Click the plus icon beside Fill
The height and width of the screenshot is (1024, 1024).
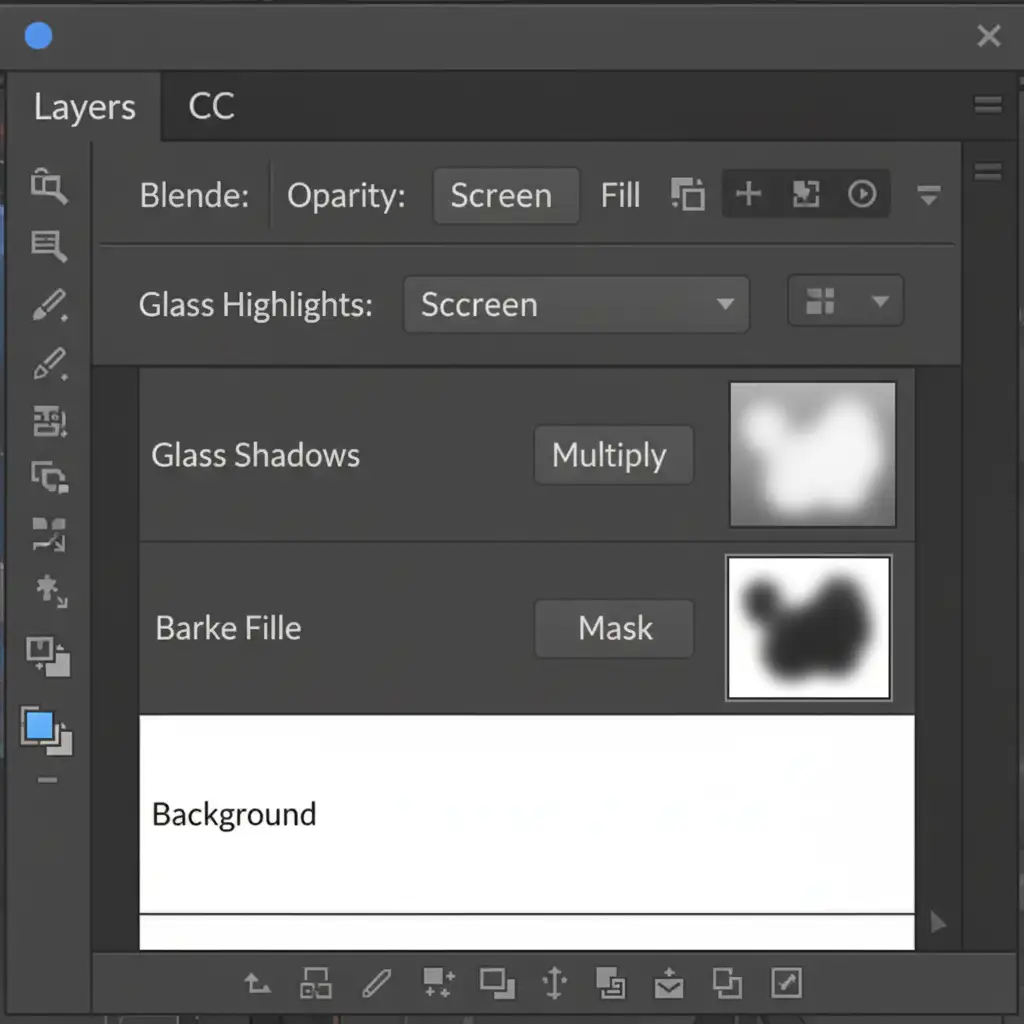click(x=748, y=194)
